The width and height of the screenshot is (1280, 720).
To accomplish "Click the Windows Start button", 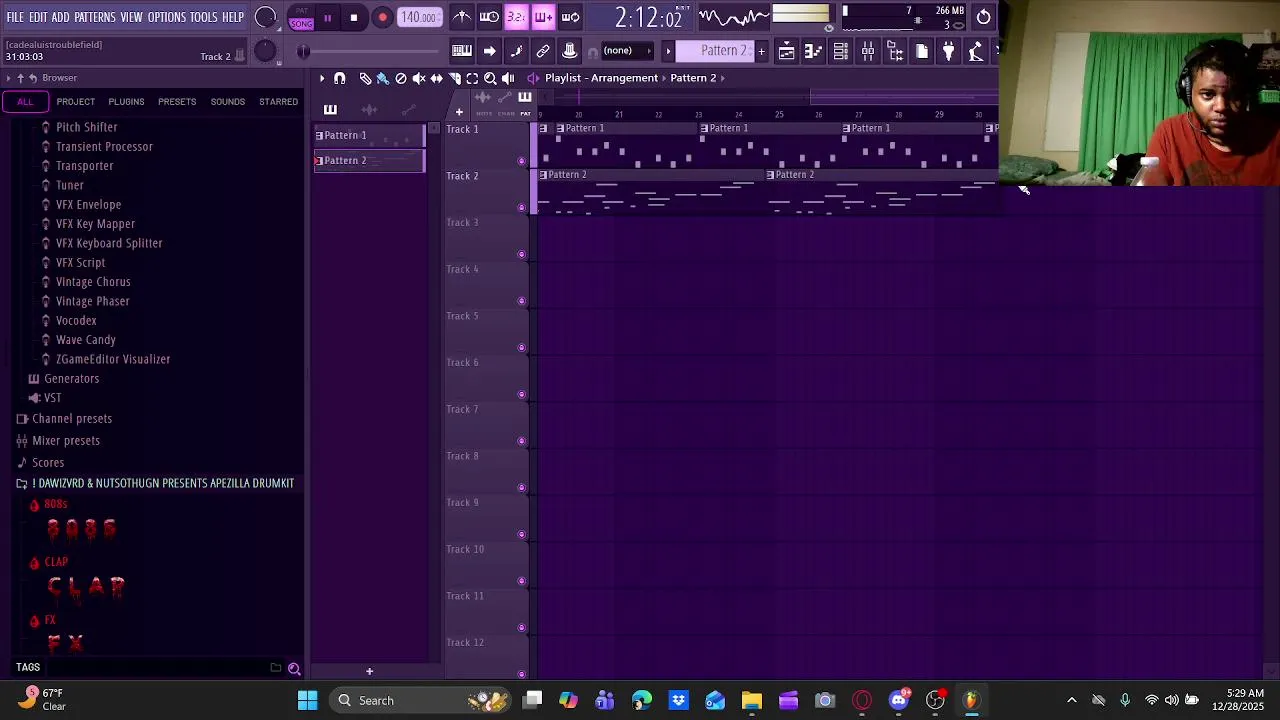I will pos(307,701).
